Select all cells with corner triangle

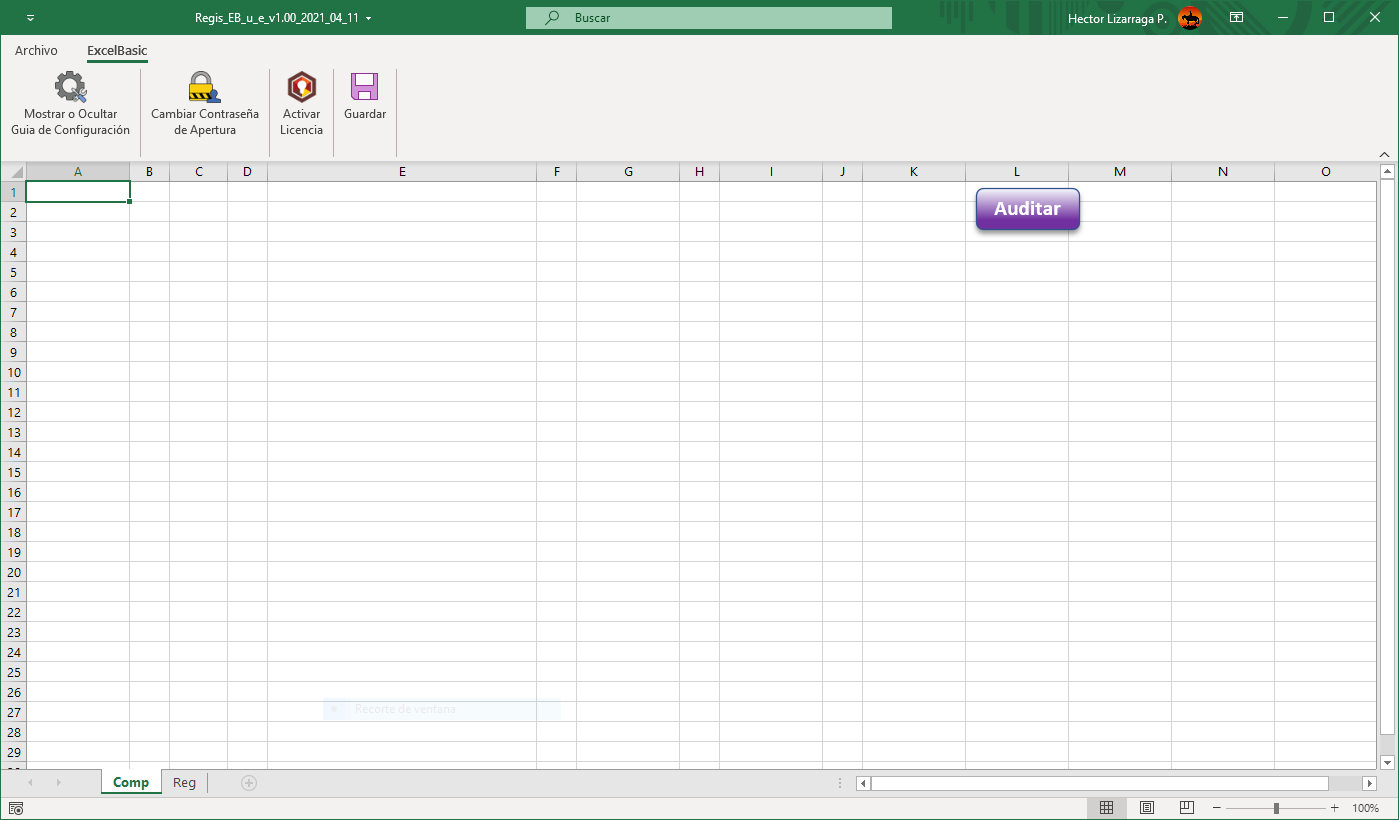[x=14, y=172]
